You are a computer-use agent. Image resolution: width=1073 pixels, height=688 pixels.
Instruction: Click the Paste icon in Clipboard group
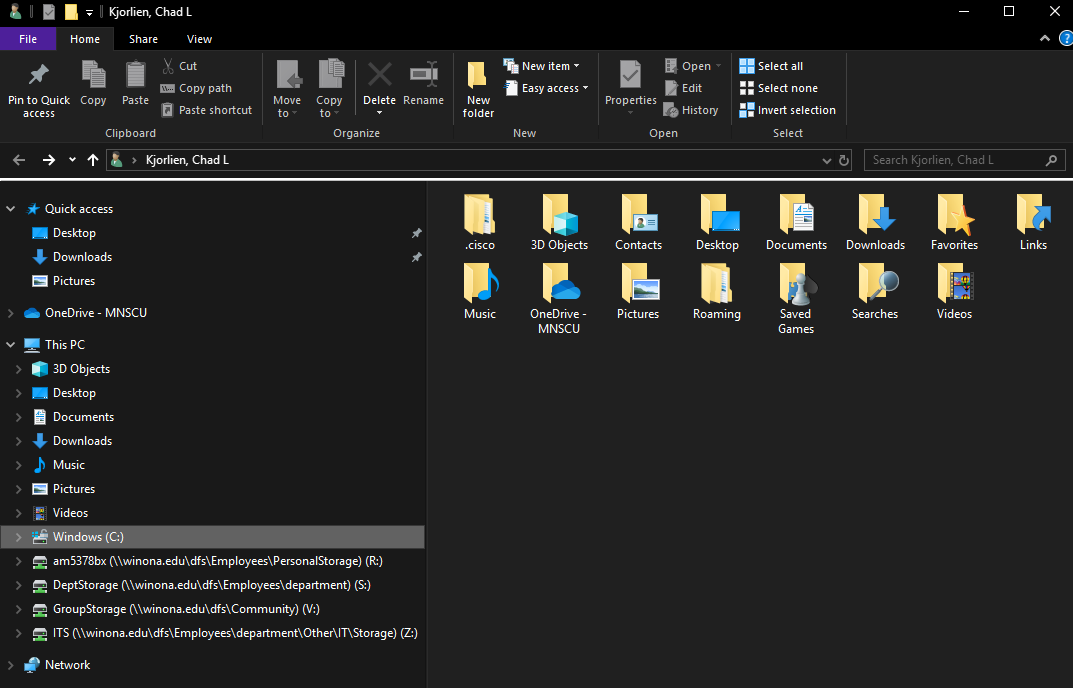coord(135,76)
